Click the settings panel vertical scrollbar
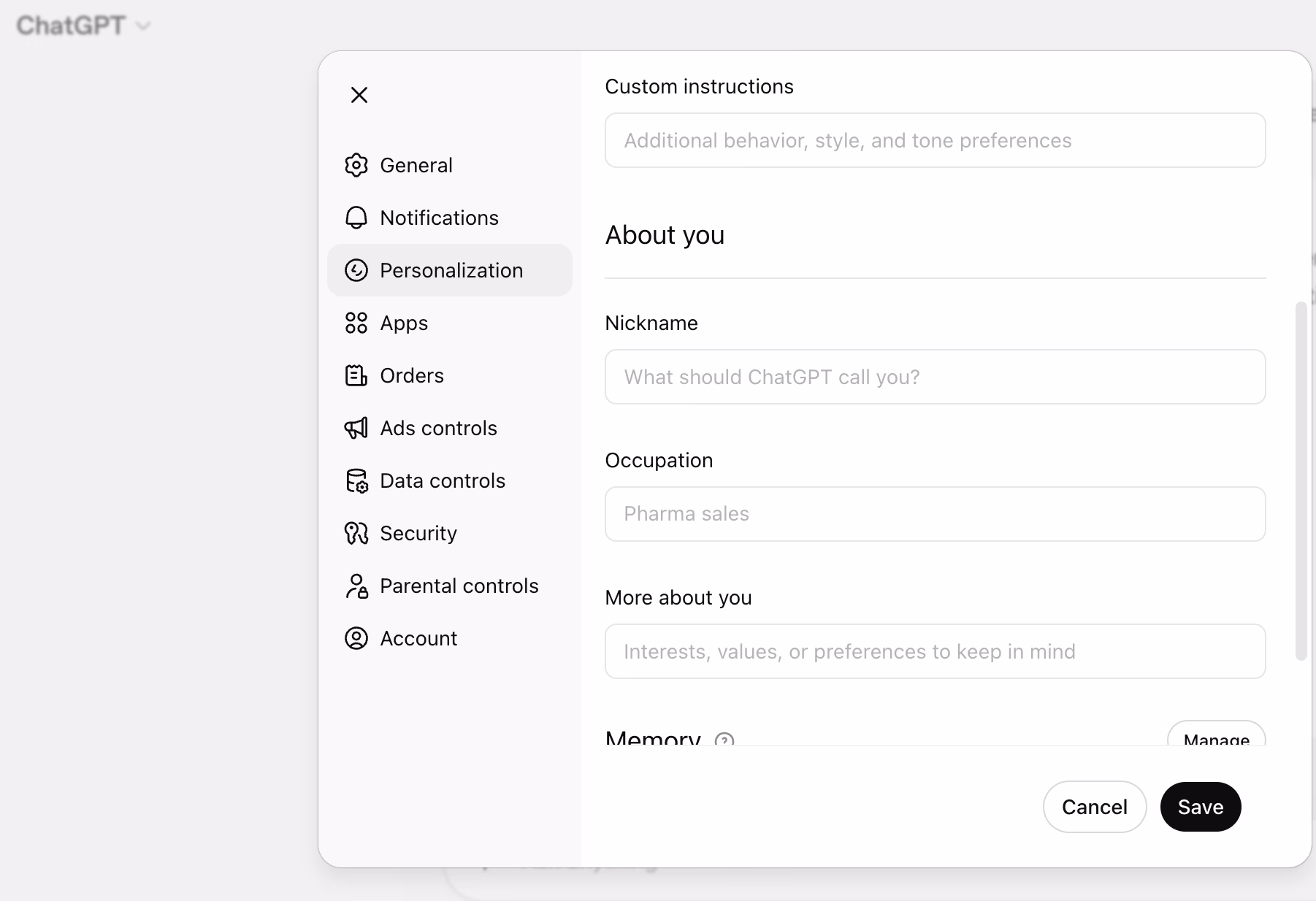 (1301, 481)
